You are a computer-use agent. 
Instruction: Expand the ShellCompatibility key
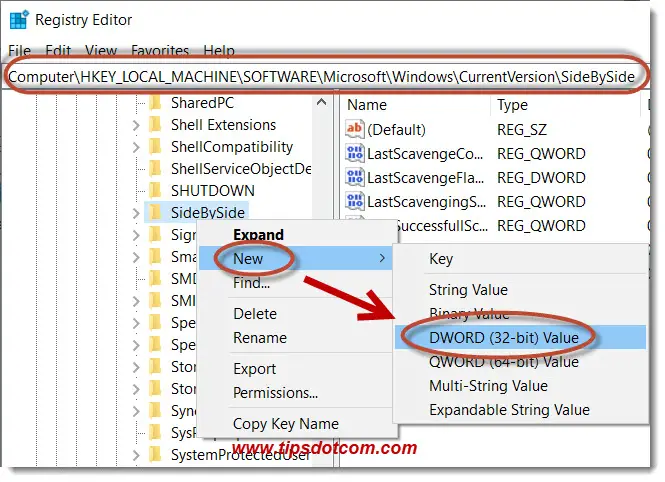pyautogui.click(x=136, y=147)
